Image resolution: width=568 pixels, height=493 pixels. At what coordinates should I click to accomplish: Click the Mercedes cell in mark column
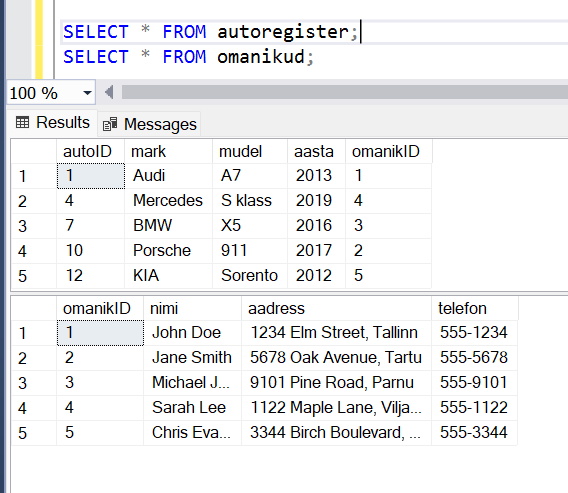[x=168, y=200]
